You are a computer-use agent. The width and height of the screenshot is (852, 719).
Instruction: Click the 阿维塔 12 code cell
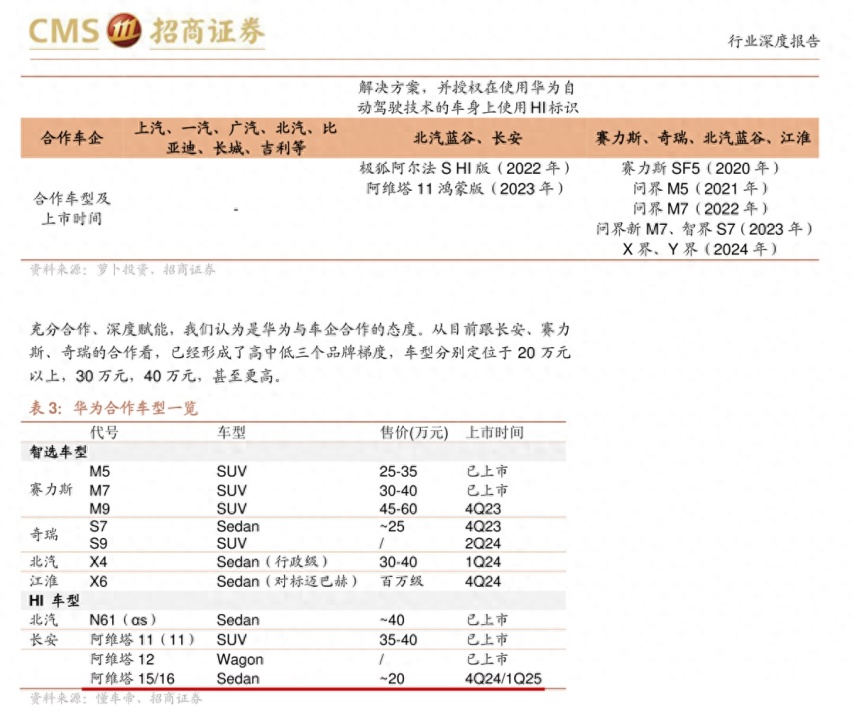click(122, 659)
